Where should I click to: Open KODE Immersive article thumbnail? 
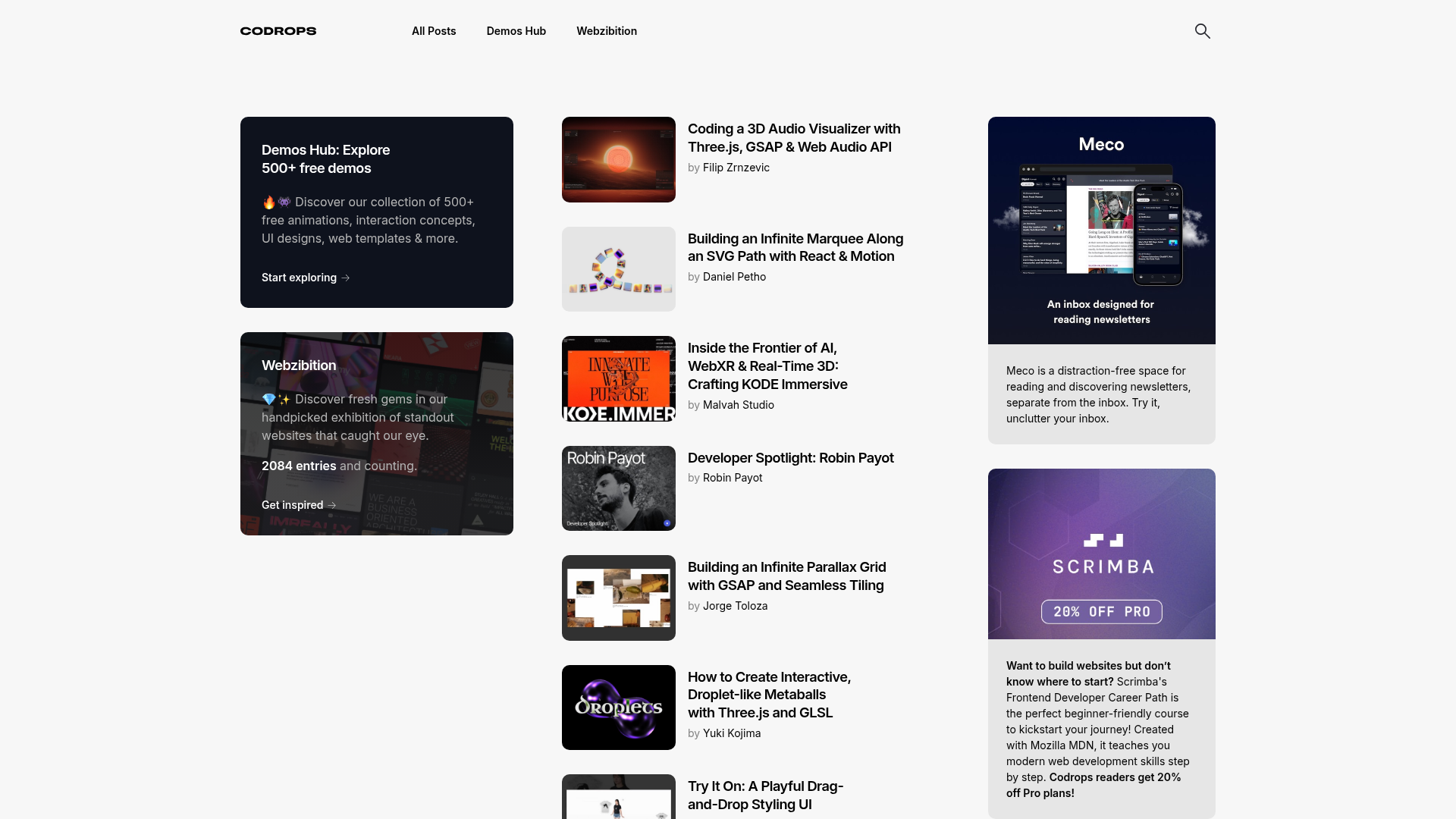click(x=619, y=378)
